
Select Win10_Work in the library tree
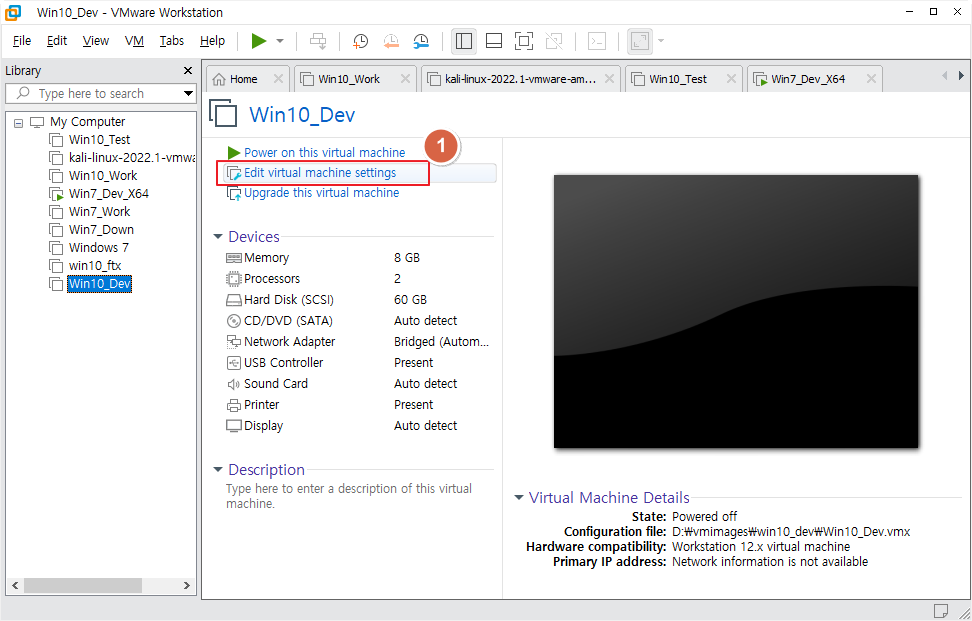103,175
